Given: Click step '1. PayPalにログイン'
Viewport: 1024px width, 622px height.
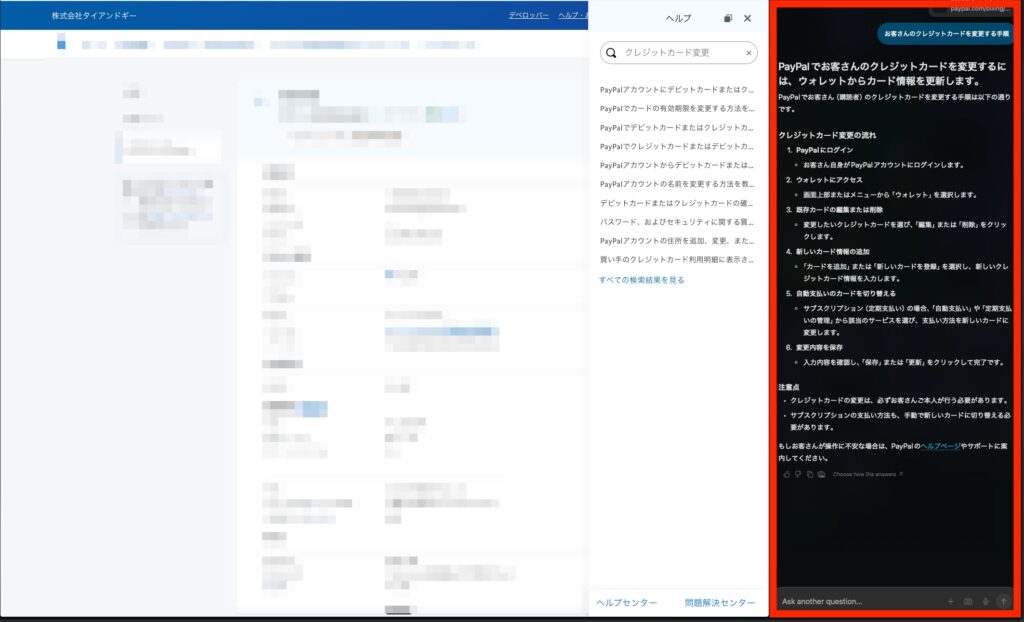Looking at the screenshot, I should point(820,150).
